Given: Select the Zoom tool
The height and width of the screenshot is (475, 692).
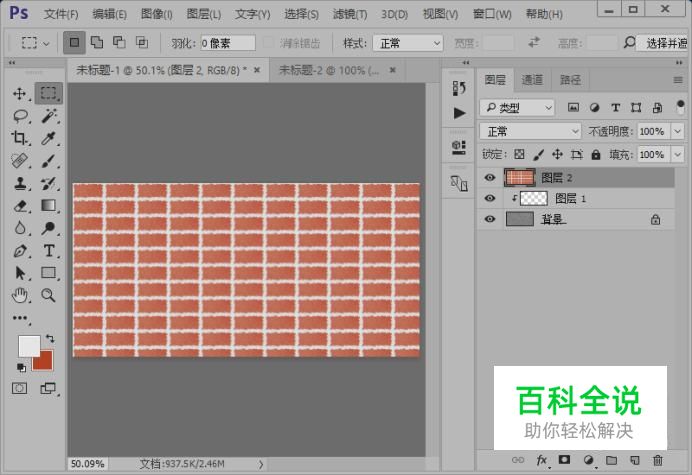Looking at the screenshot, I should pyautogui.click(x=49, y=295).
